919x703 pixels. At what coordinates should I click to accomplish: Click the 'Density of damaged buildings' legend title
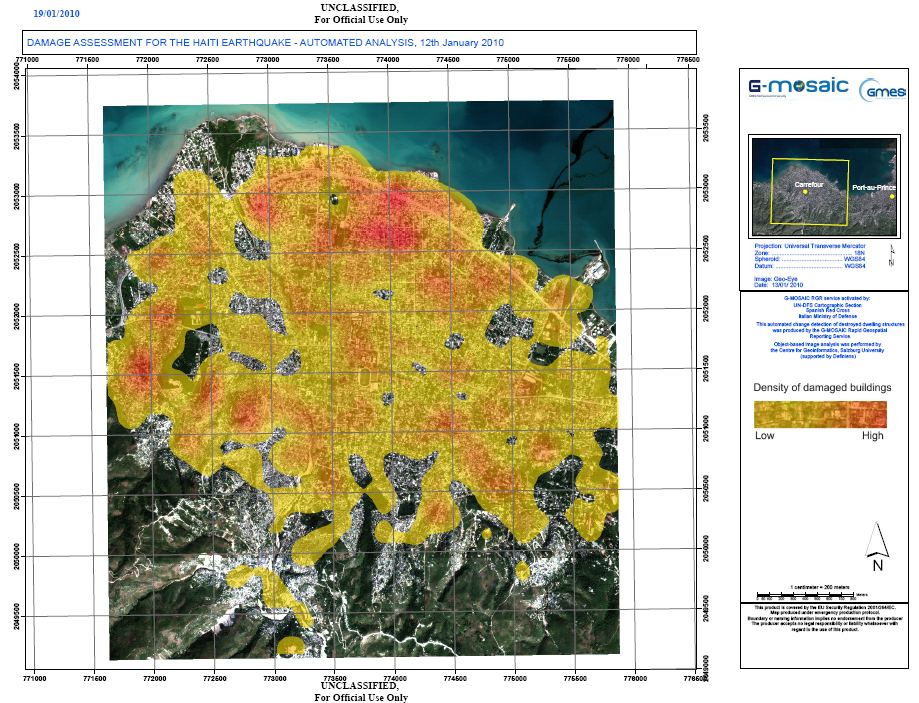821,386
